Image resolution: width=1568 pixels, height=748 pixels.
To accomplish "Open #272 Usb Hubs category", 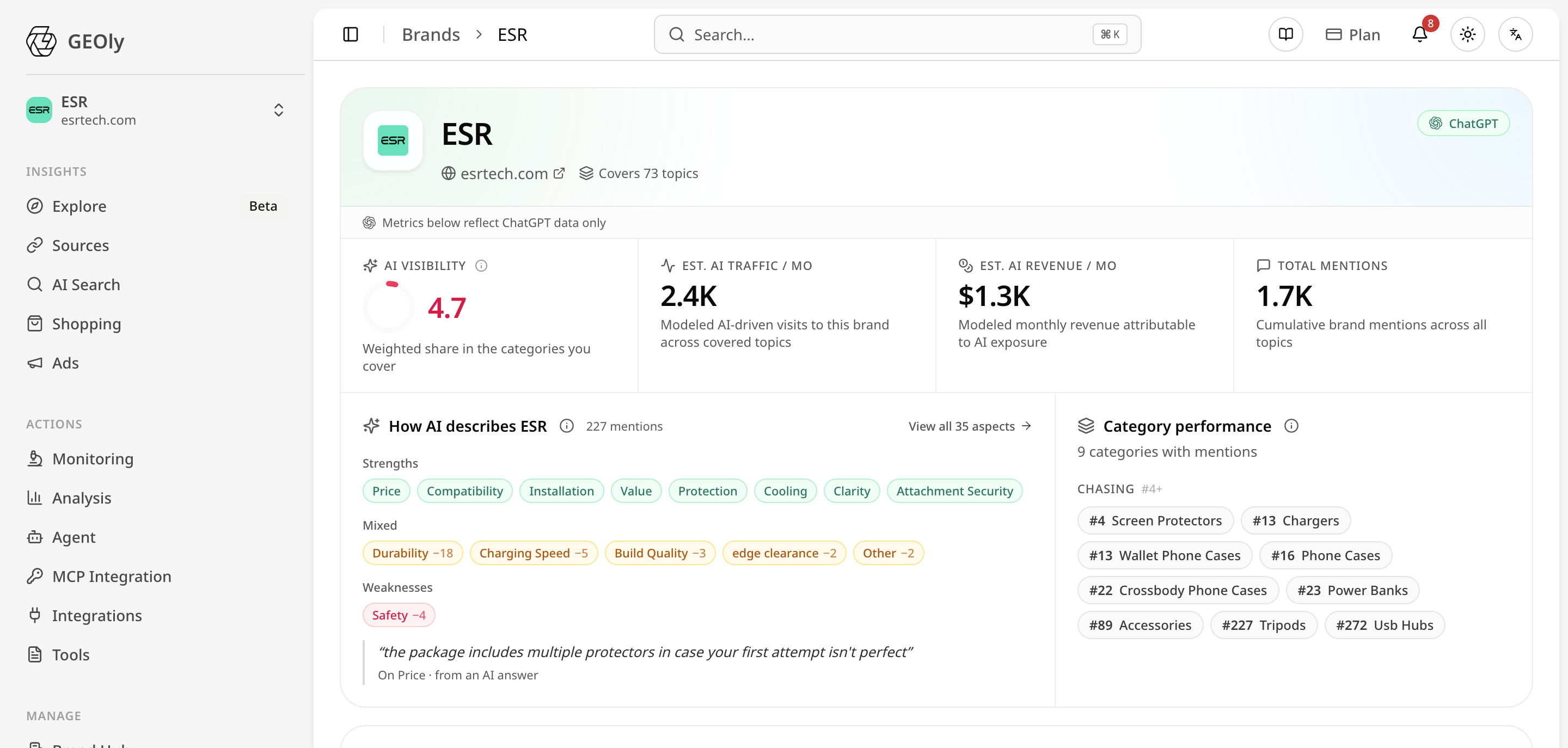I will [1384, 624].
